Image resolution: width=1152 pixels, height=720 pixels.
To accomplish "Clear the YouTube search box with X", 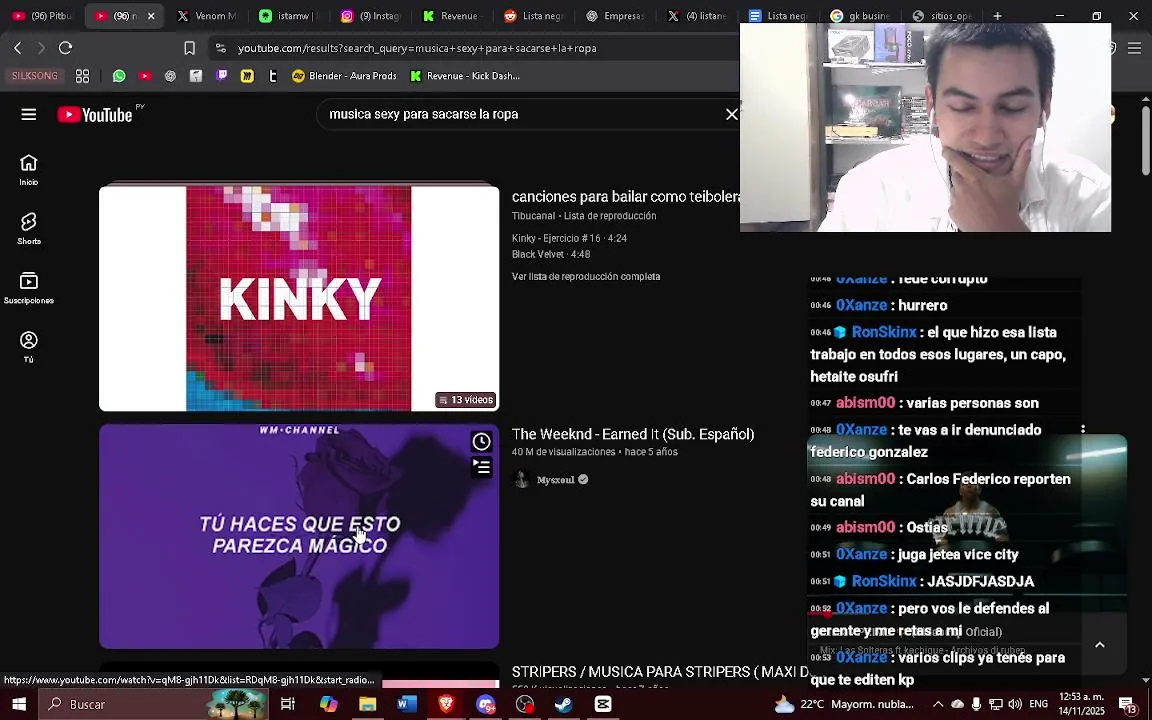I will click(731, 114).
